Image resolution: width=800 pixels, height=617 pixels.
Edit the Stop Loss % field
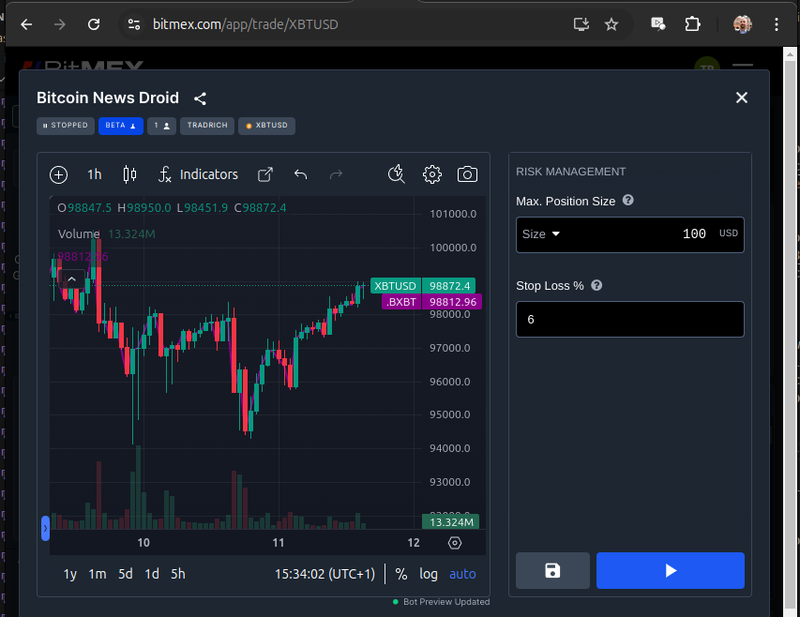coord(630,319)
